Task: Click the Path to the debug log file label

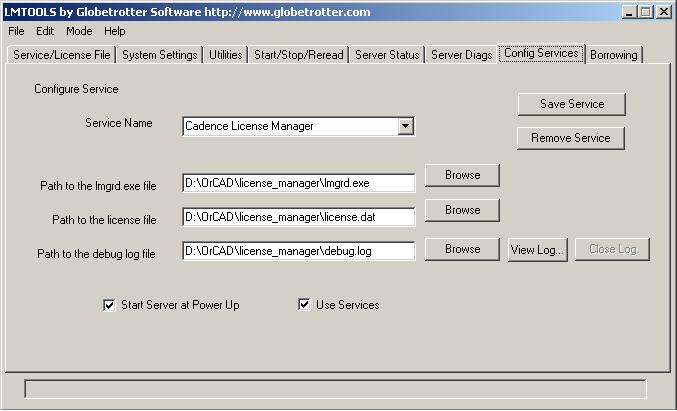Action: [96, 254]
